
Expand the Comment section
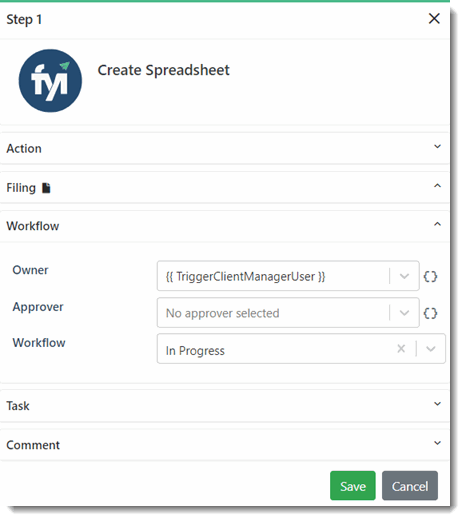437,443
